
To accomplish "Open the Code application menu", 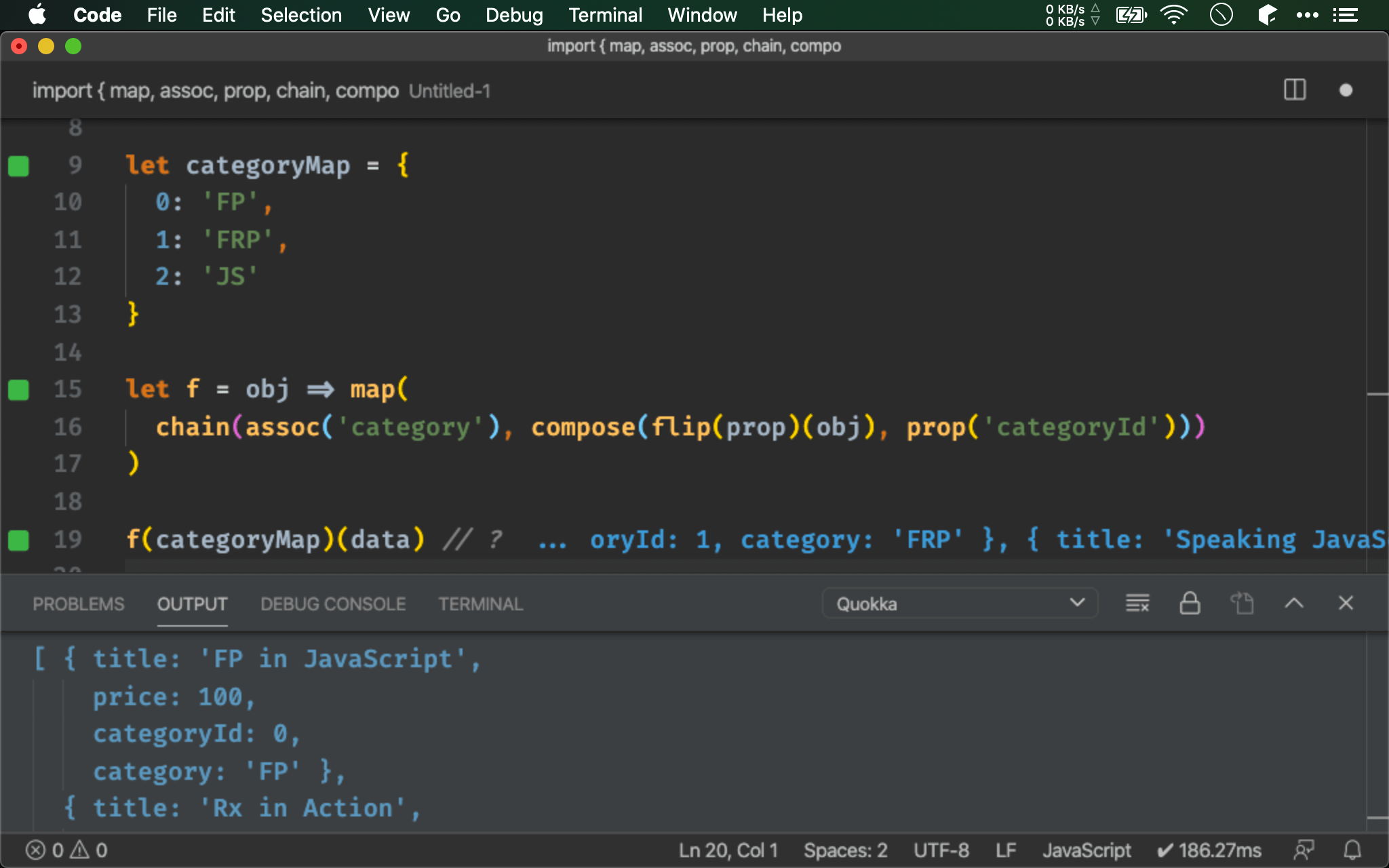I will pos(97,15).
